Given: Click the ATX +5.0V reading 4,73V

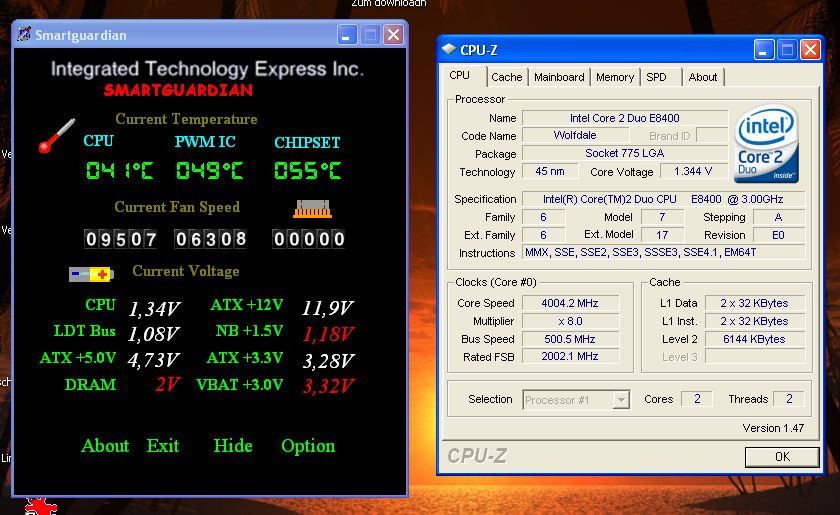Looking at the screenshot, I should click(x=153, y=361).
